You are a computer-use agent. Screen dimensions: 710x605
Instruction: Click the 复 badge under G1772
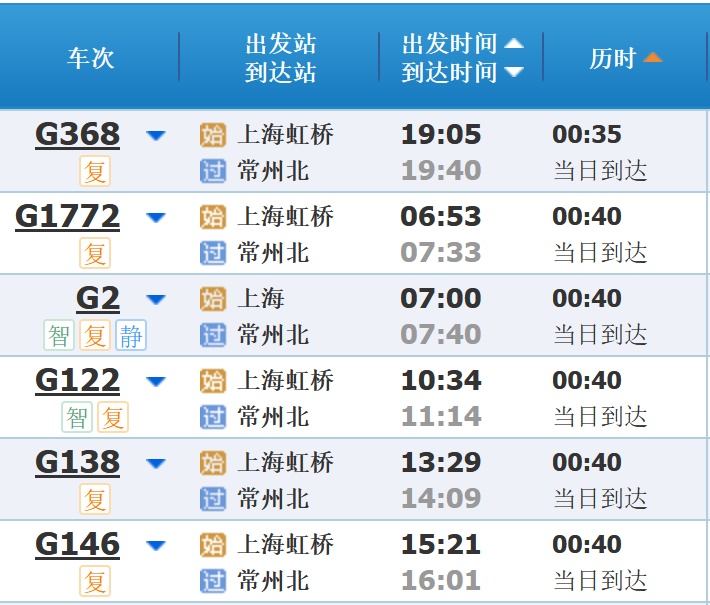point(95,254)
